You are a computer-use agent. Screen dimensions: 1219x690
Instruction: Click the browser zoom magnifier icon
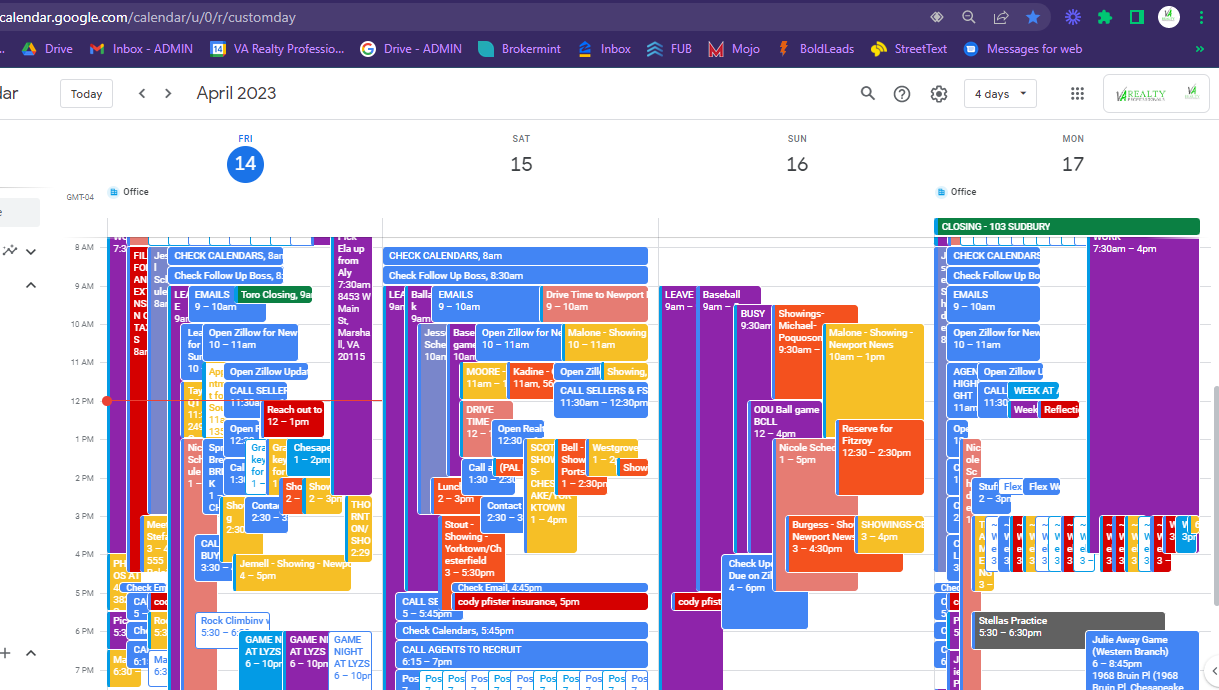[x=968, y=17]
